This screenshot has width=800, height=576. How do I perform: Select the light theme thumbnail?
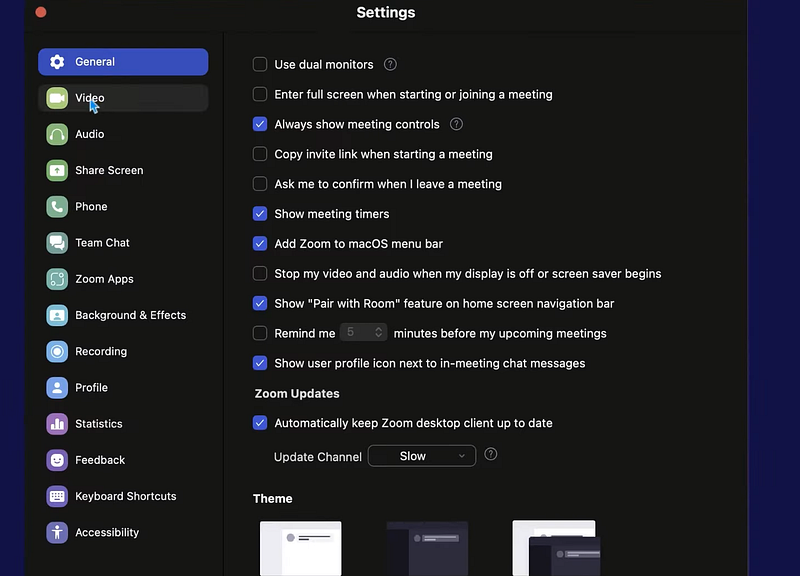pyautogui.click(x=301, y=548)
